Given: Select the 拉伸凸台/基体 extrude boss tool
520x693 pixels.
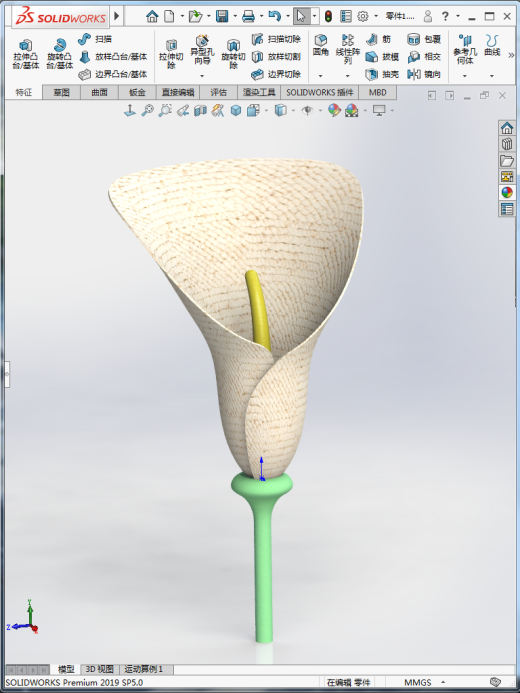Looking at the screenshot, I should 26,54.
